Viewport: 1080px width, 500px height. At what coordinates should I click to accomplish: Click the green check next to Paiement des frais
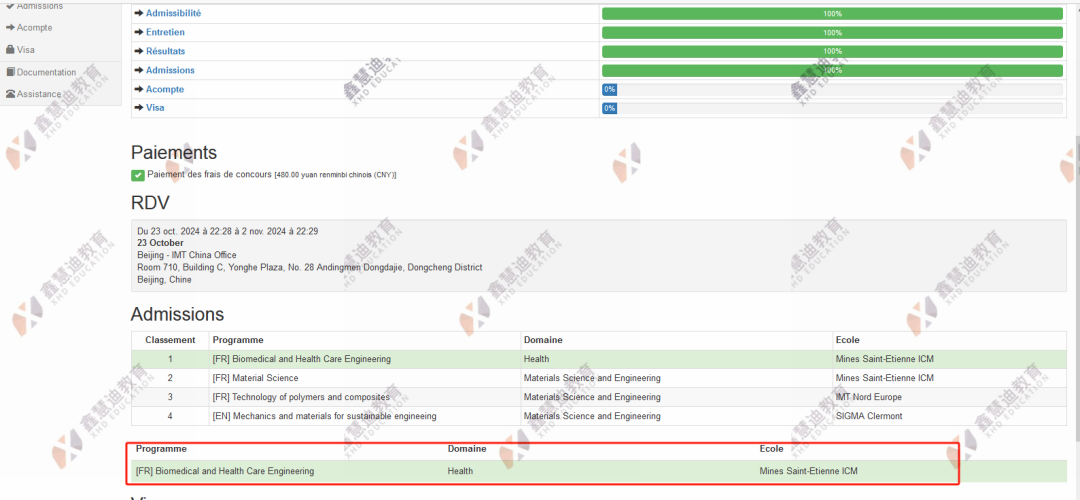(138, 175)
